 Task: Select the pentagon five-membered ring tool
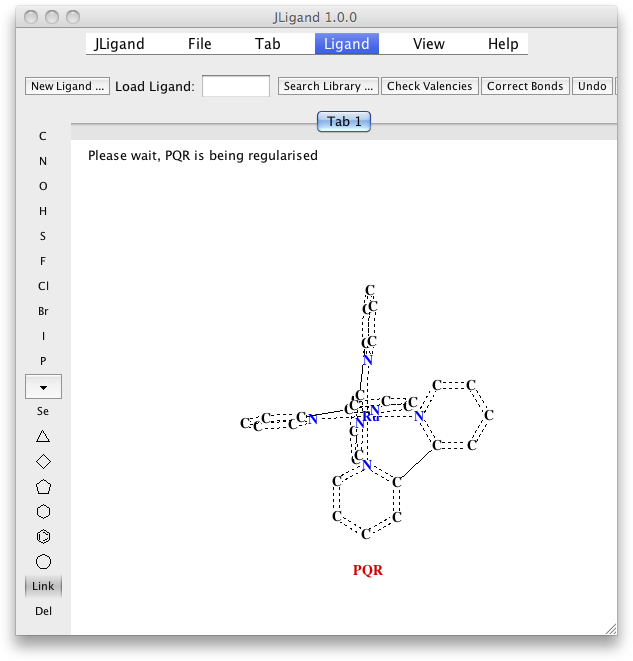pos(43,487)
